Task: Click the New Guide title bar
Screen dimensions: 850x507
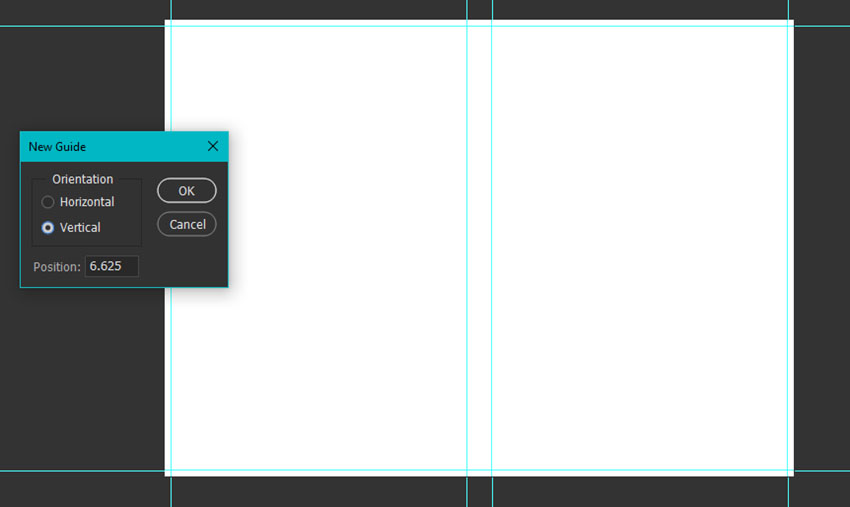Action: tap(124, 146)
